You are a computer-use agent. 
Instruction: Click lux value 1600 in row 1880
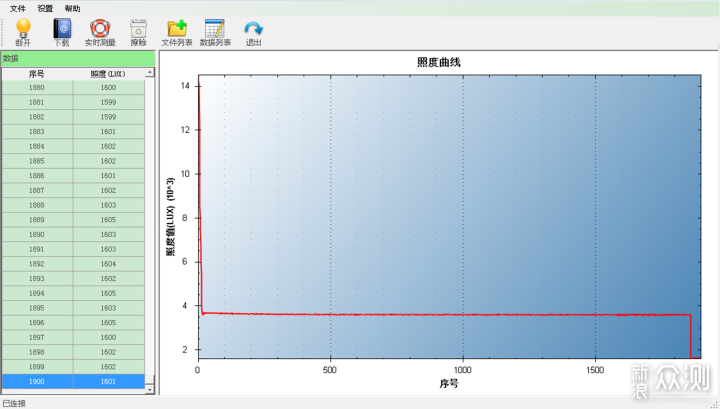(x=108, y=87)
